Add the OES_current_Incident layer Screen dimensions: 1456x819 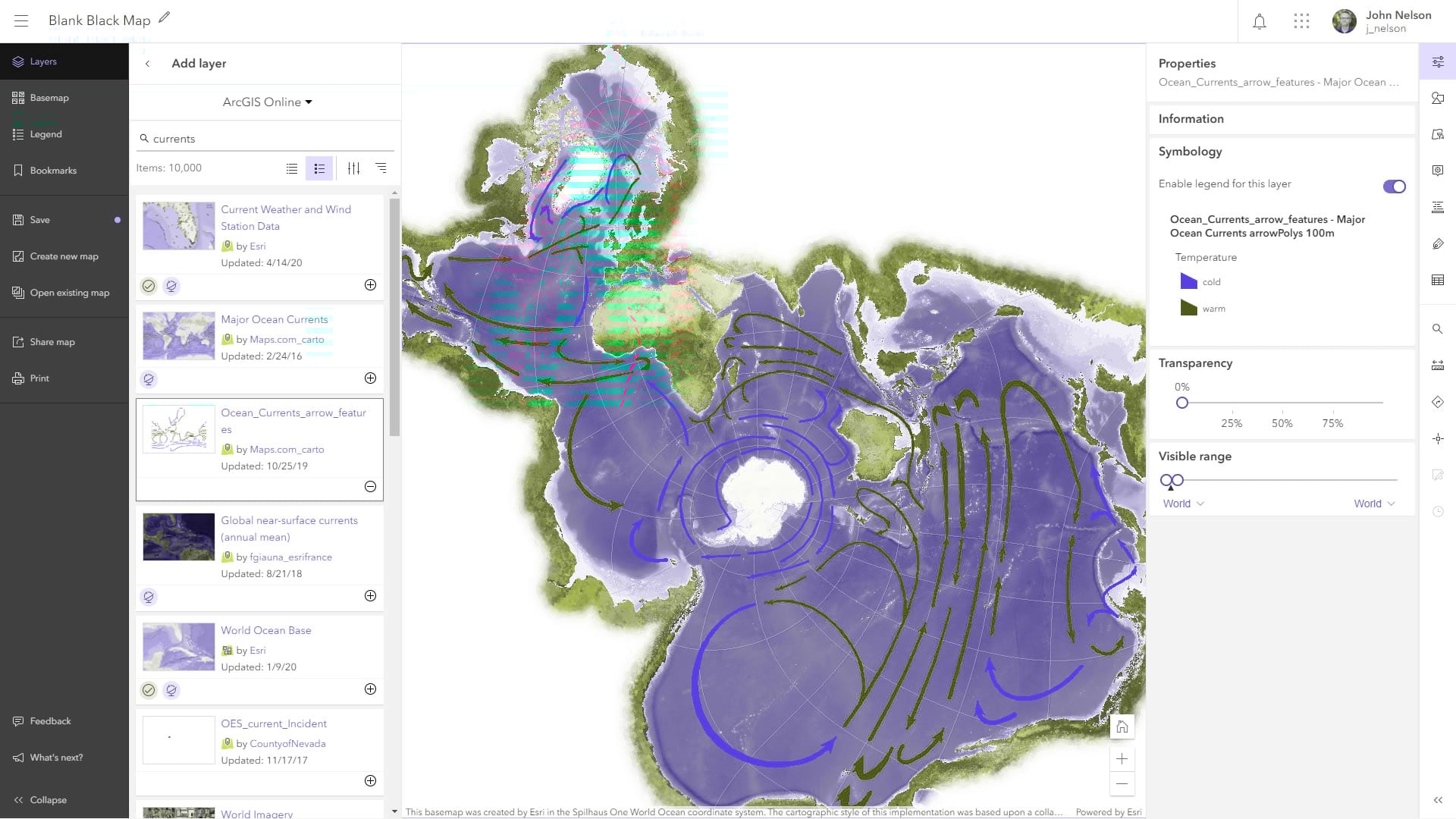370,781
